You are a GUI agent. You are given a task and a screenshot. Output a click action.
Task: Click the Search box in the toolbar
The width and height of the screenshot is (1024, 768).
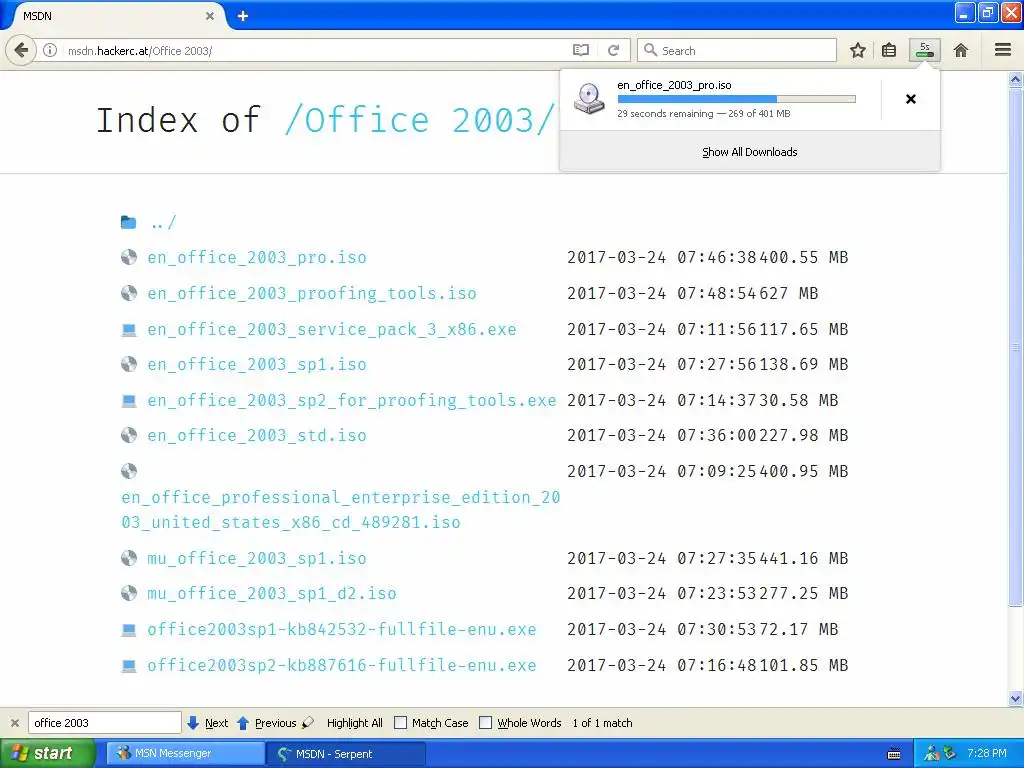tap(737, 50)
